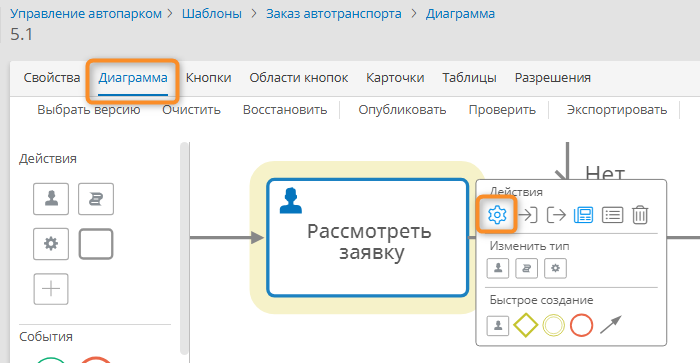Quick-create a yellow intermediate event circle
This screenshot has height=363, width=700.
554,325
